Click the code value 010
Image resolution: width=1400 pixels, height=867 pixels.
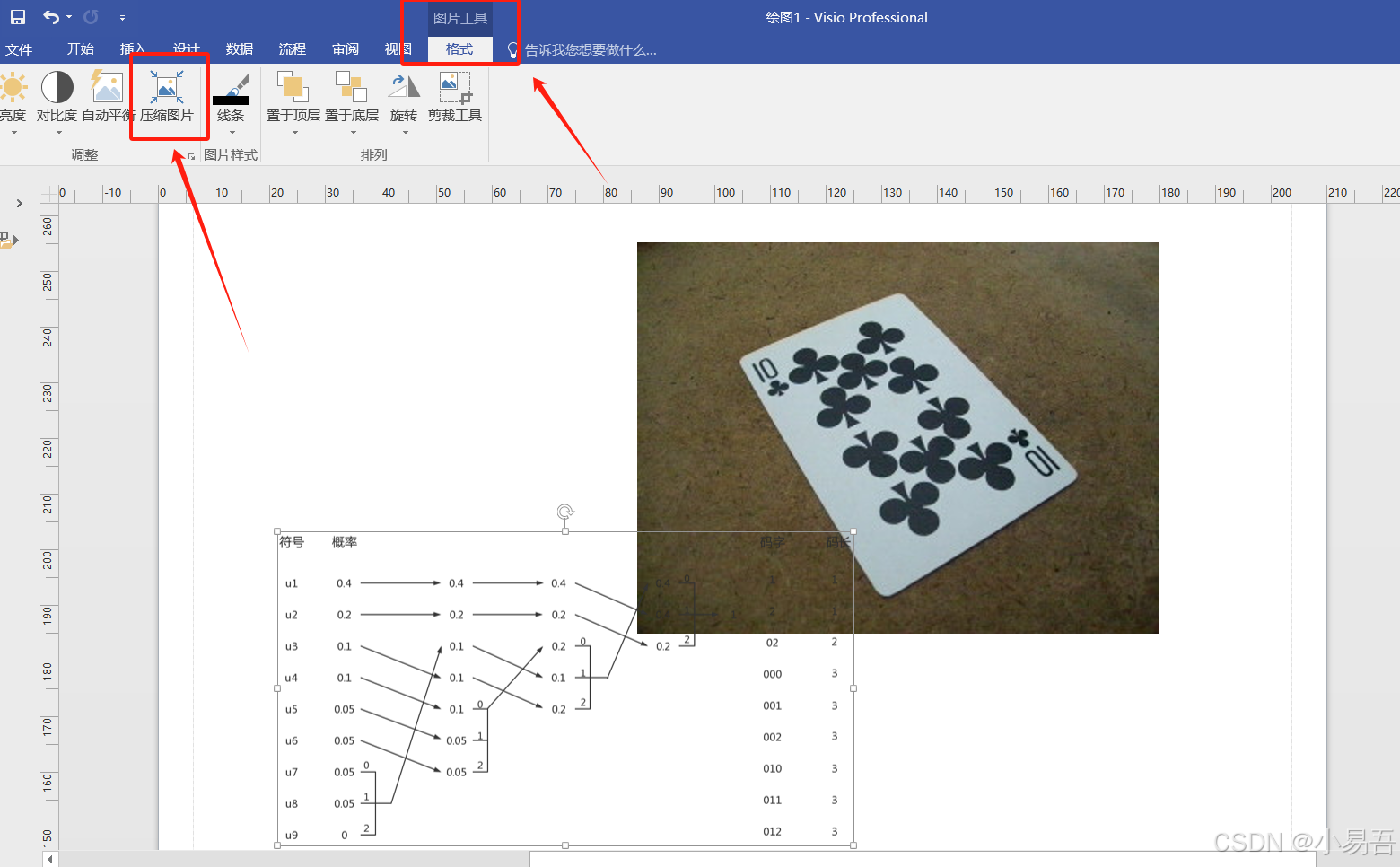(773, 768)
